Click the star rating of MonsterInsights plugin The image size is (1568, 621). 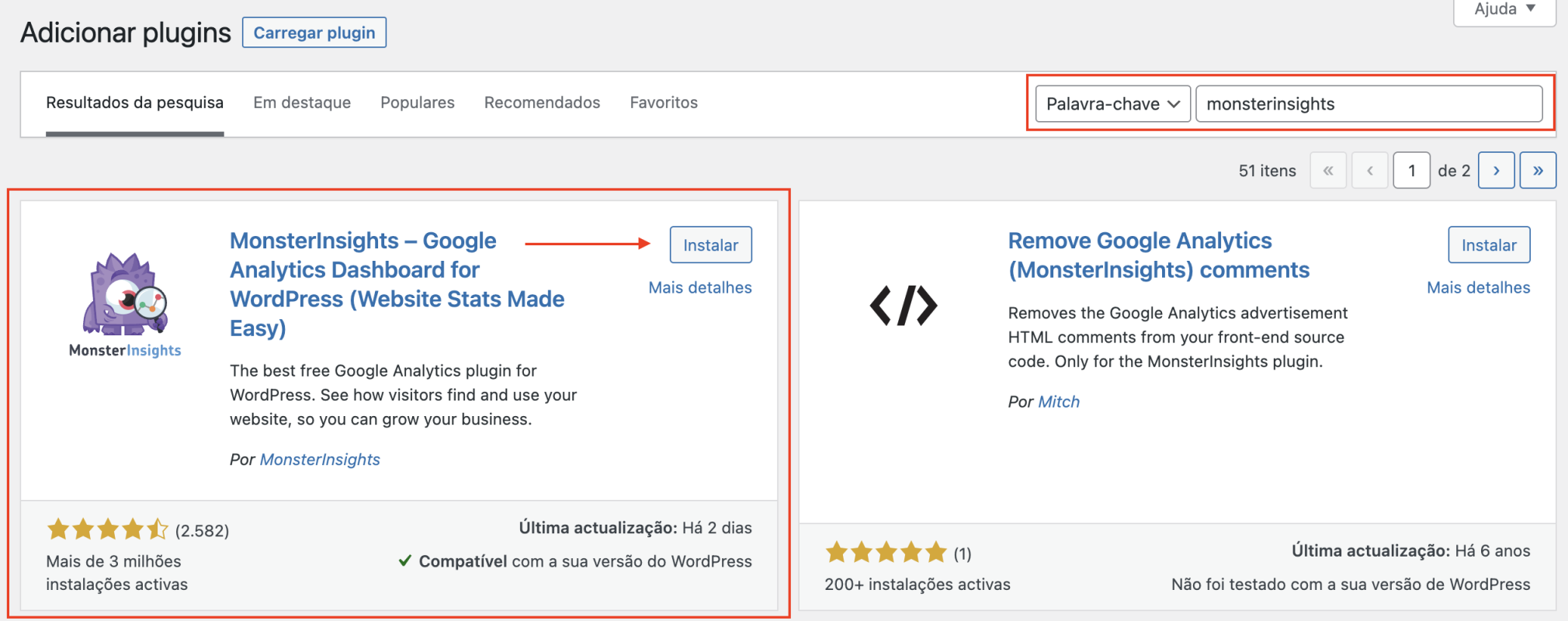(x=107, y=529)
